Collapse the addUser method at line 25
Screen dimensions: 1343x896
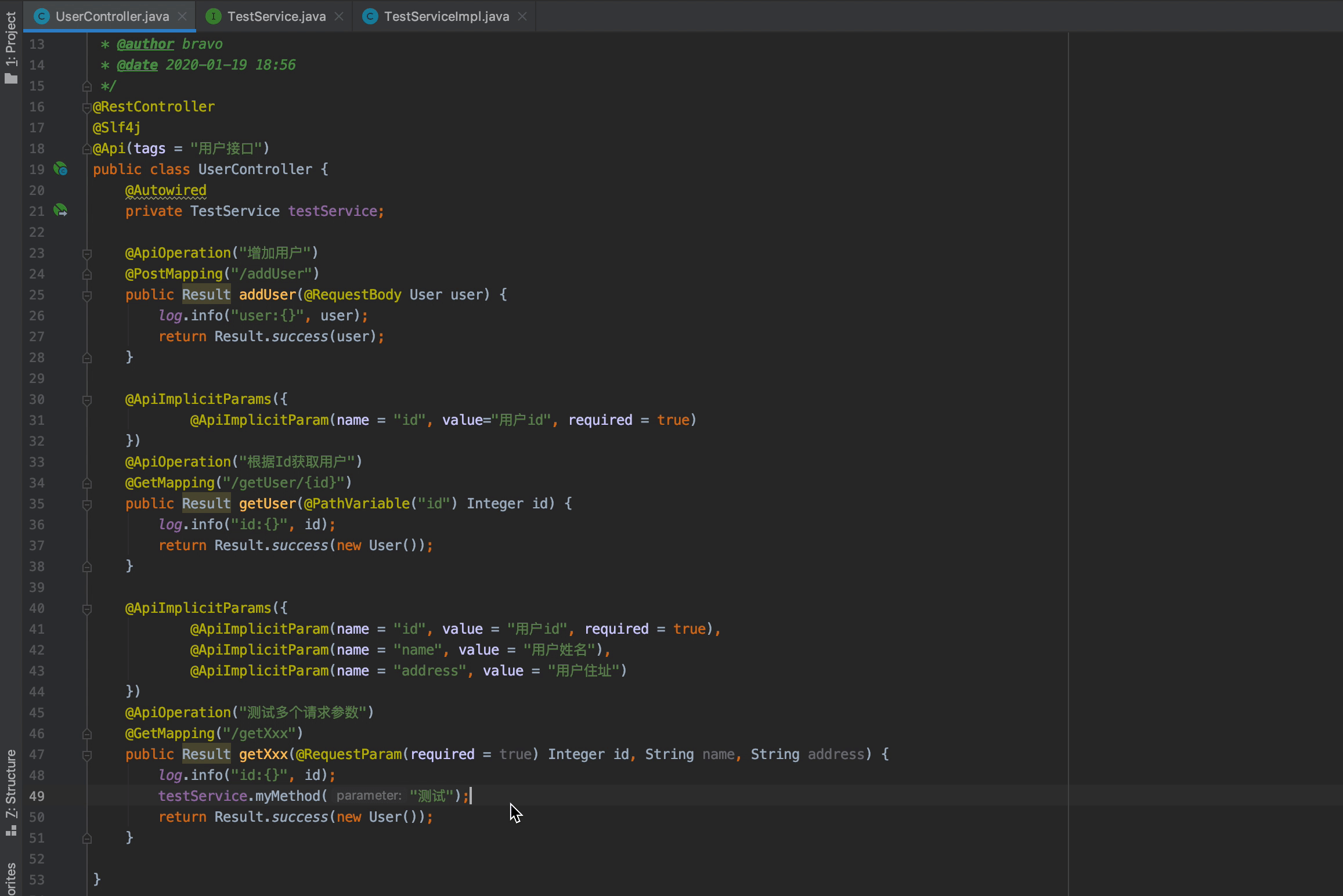(87, 295)
